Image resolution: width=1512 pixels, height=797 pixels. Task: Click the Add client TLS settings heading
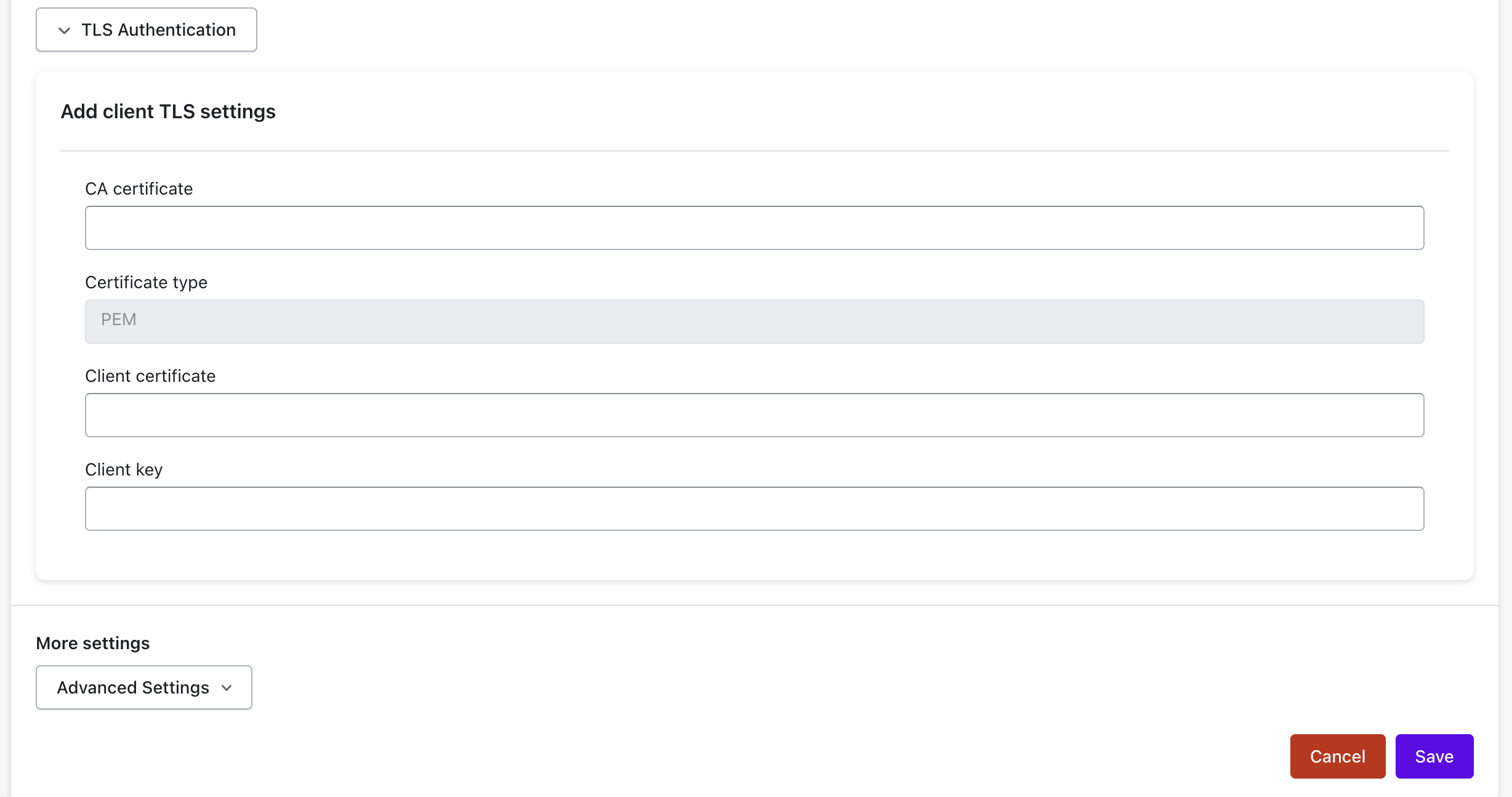(x=168, y=111)
